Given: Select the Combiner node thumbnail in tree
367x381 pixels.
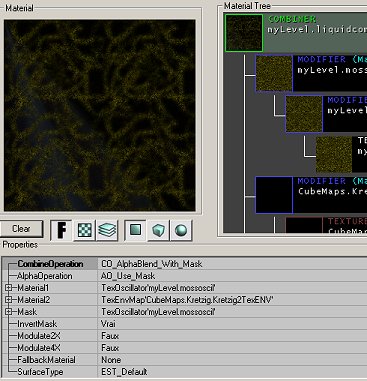Looking at the screenshot, I should coord(244,33).
